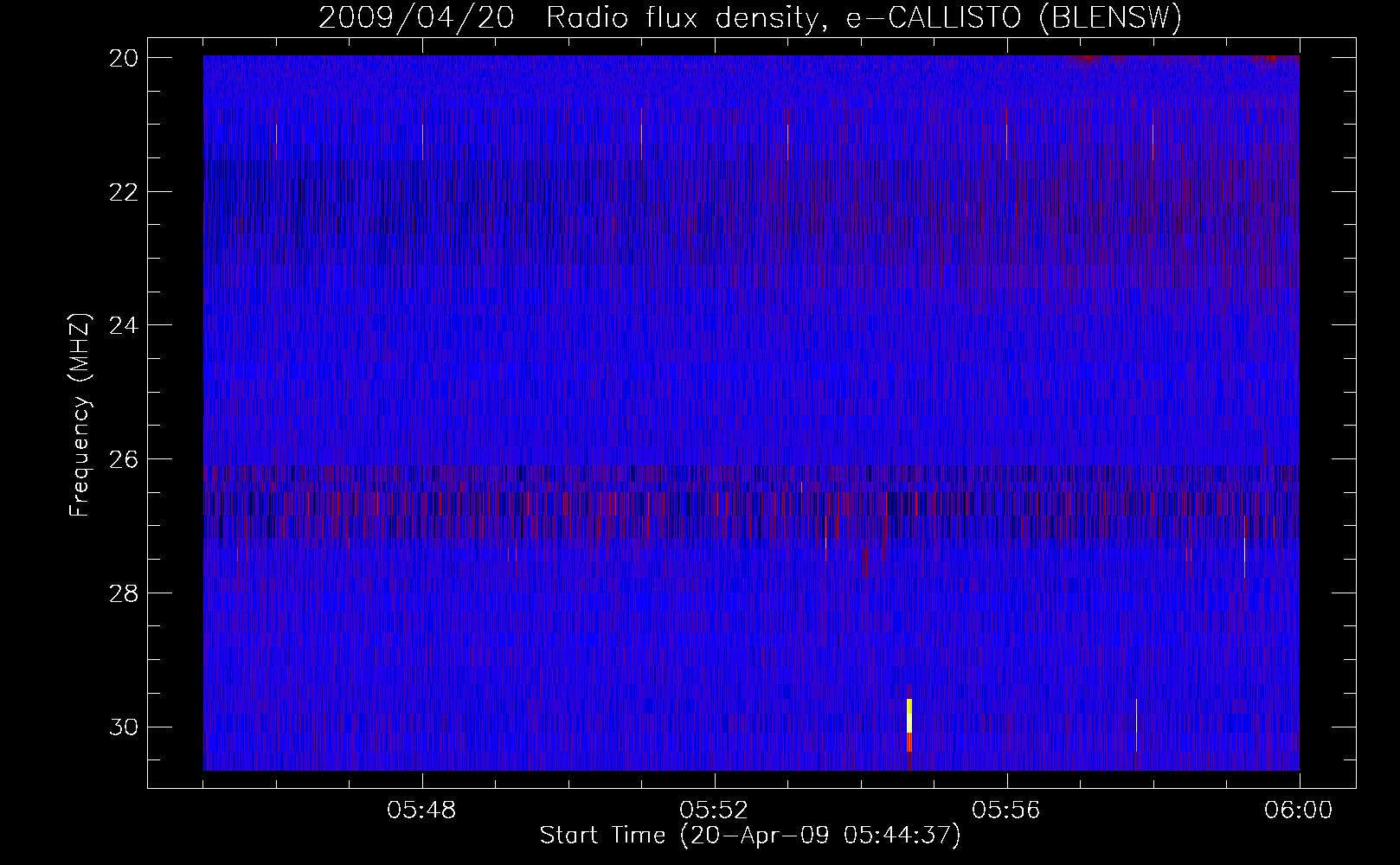This screenshot has height=865, width=1400.
Task: Click the 06:00 time tick label
Action: (1299, 811)
